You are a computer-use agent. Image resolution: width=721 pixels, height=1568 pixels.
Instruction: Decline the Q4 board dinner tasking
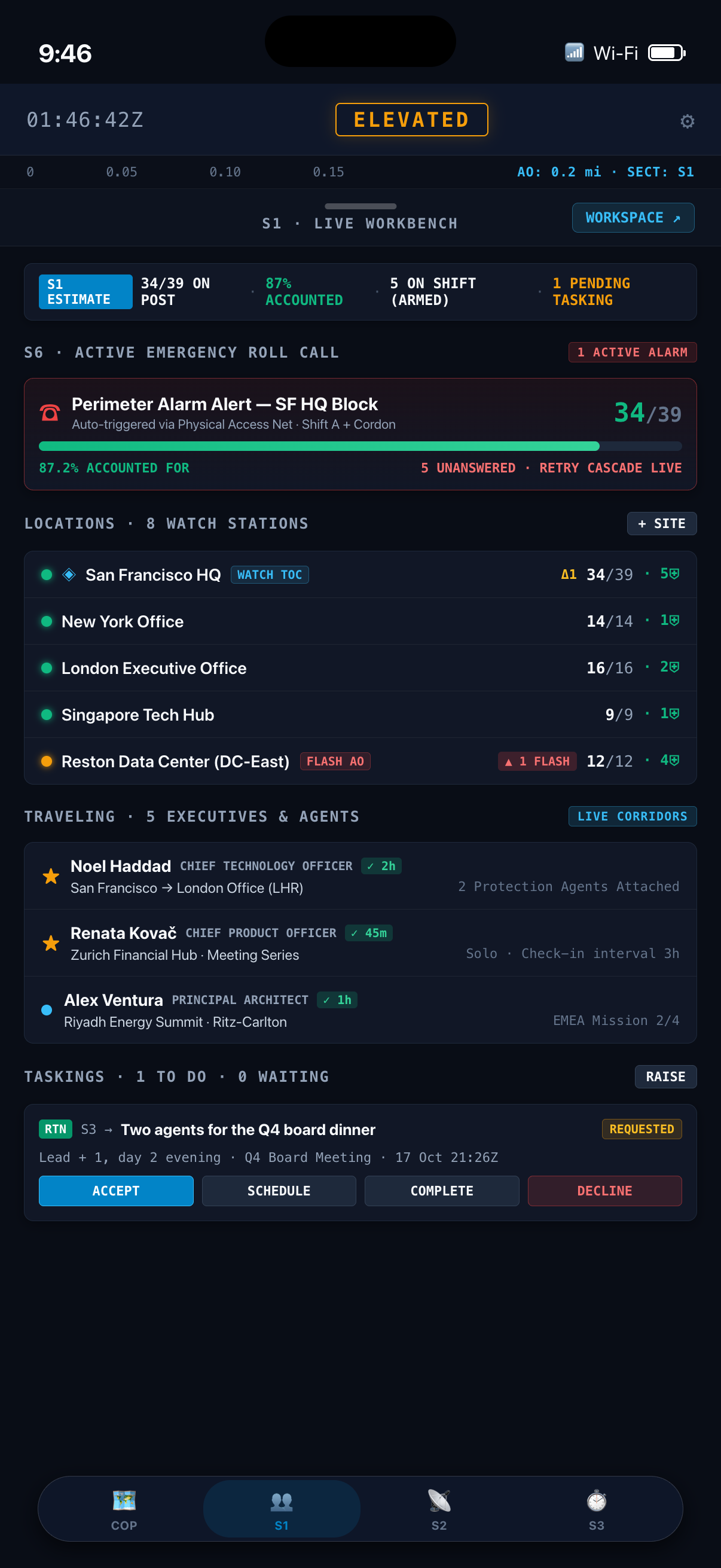point(604,1191)
